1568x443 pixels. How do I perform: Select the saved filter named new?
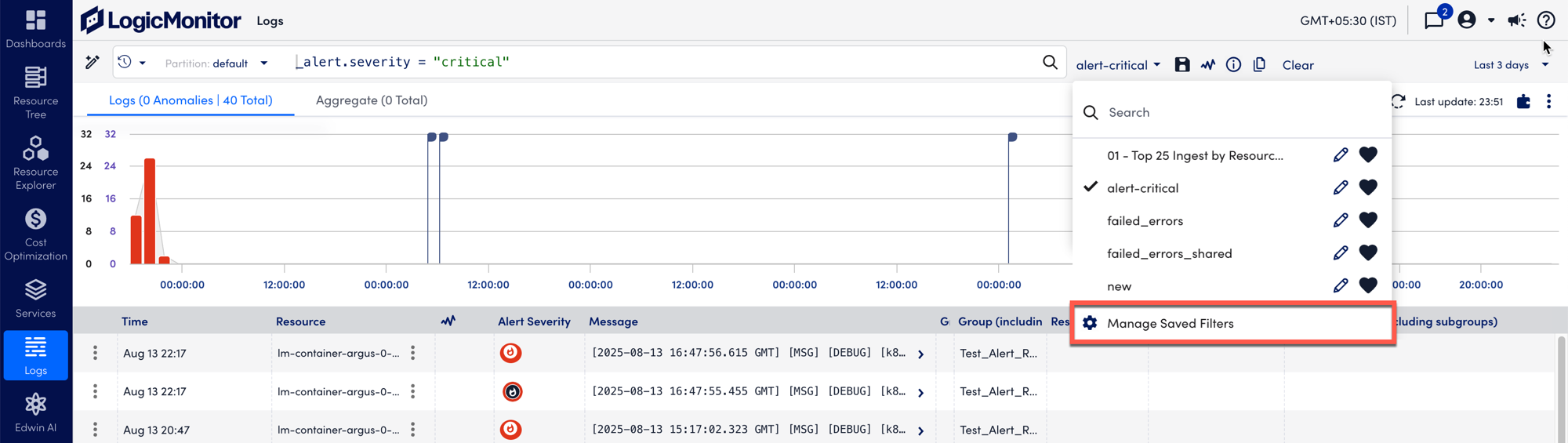(1119, 286)
